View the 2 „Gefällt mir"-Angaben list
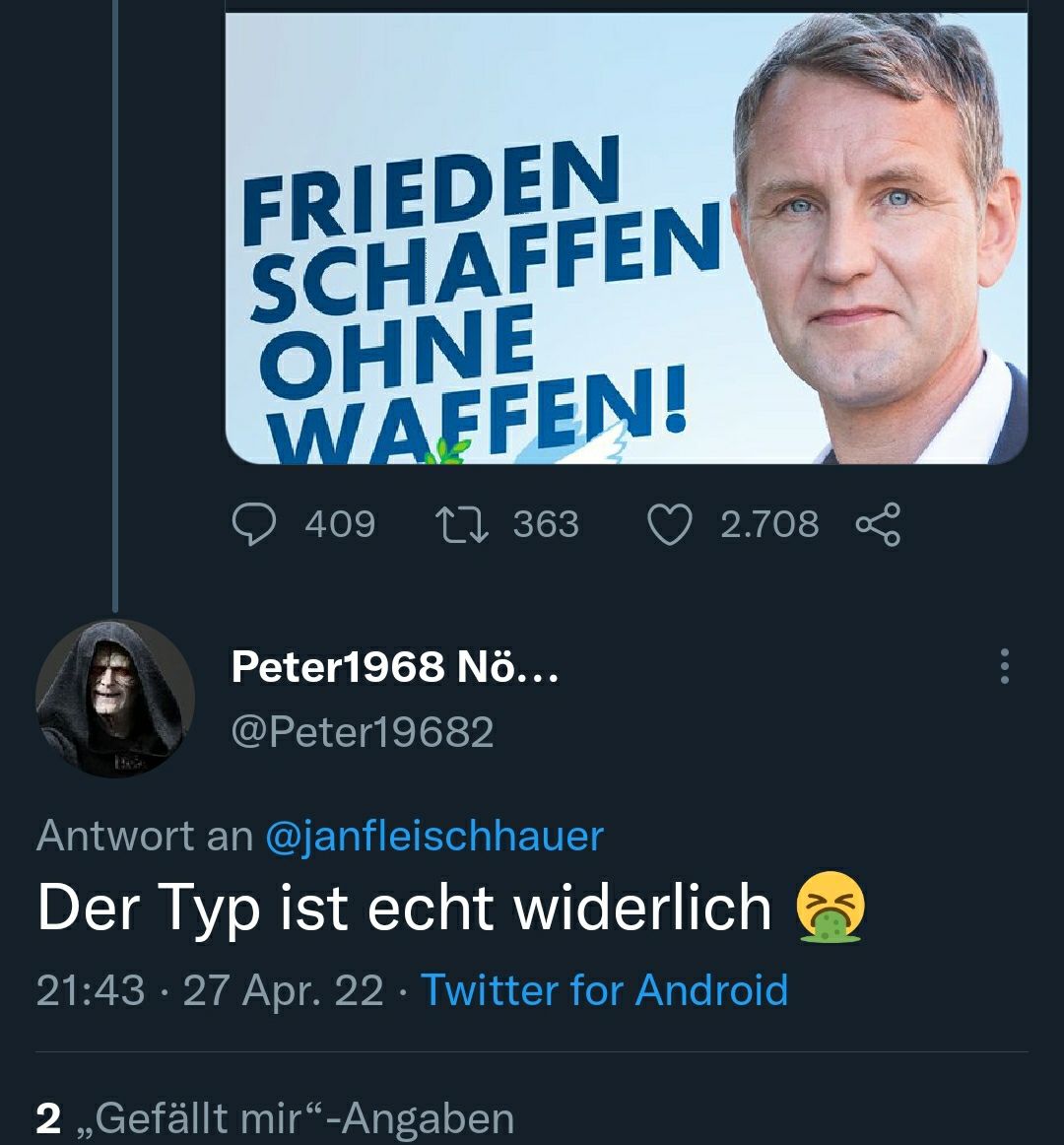The height and width of the screenshot is (1145, 1064). (275, 1118)
